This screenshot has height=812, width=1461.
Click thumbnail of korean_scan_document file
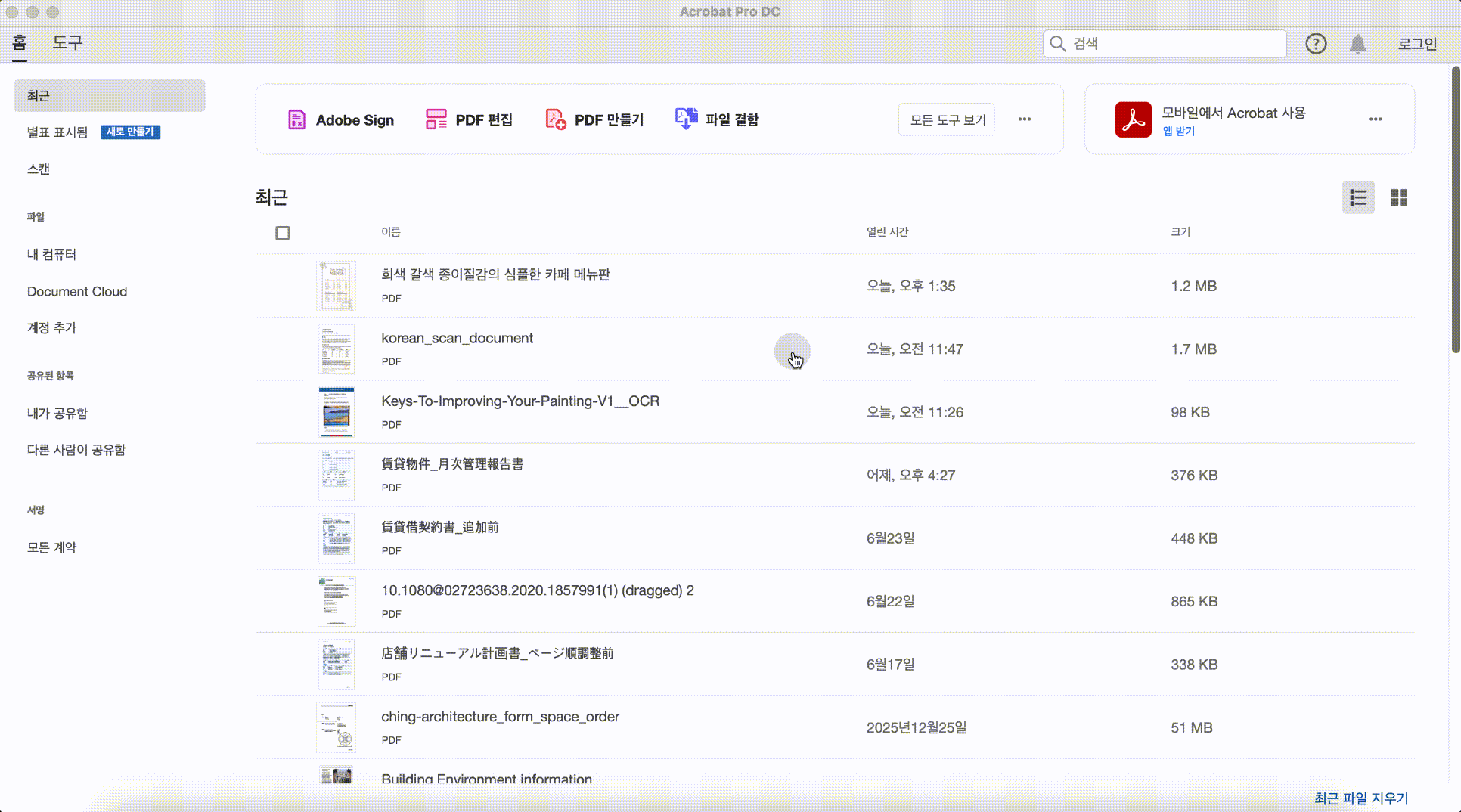coord(336,349)
